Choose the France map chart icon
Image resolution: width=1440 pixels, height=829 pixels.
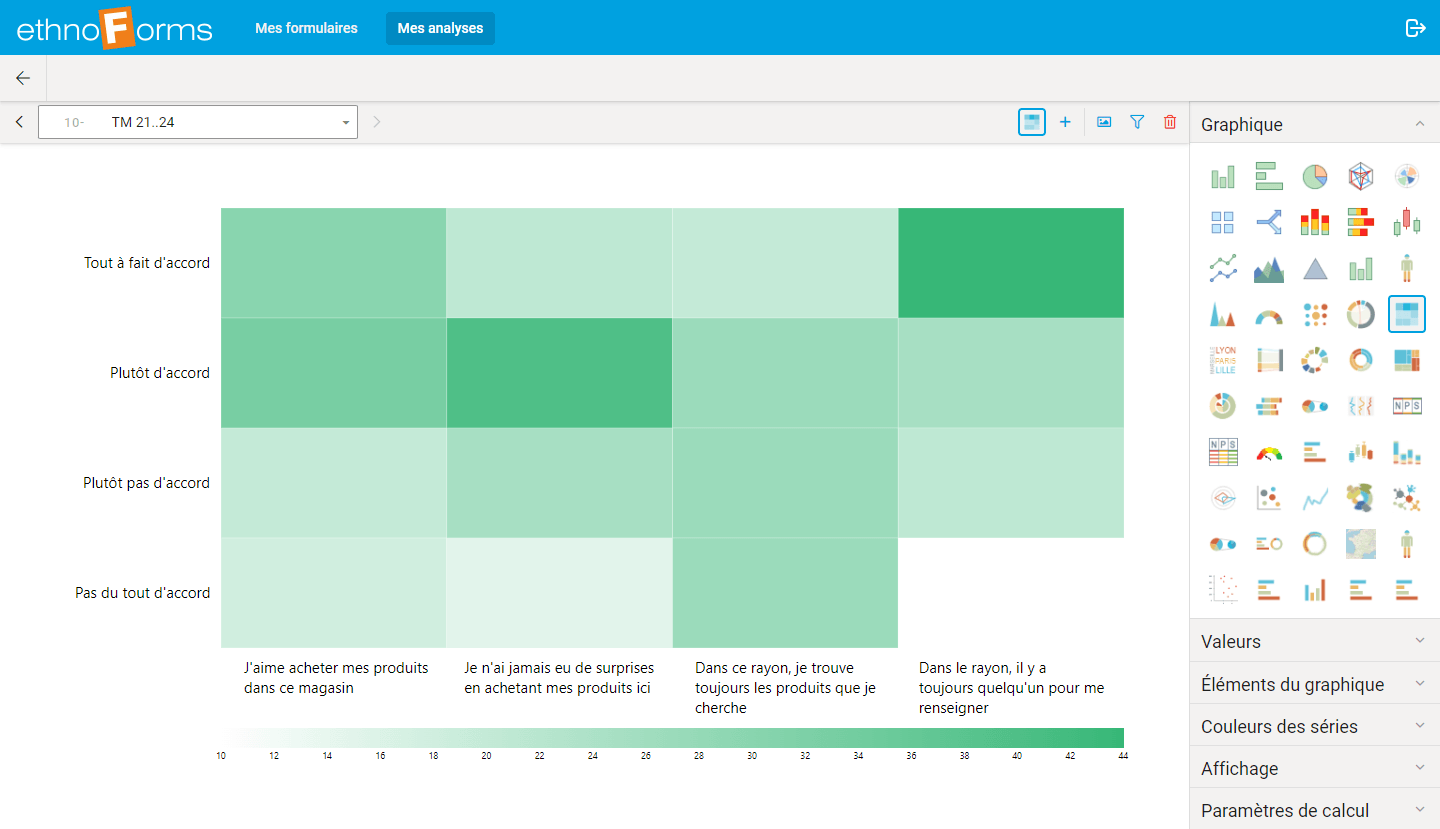click(1361, 544)
